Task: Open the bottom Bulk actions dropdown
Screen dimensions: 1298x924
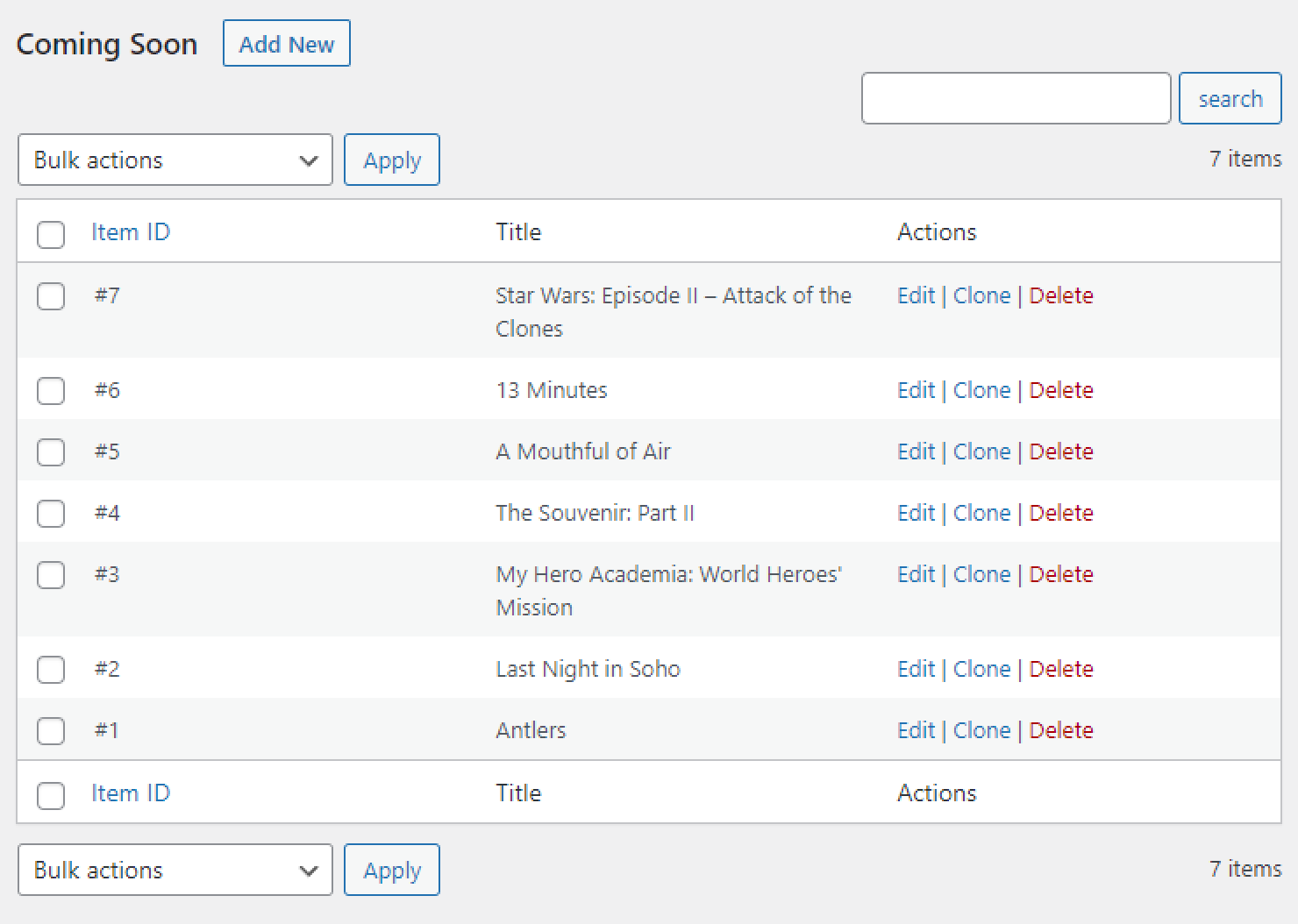Action: tap(175, 870)
